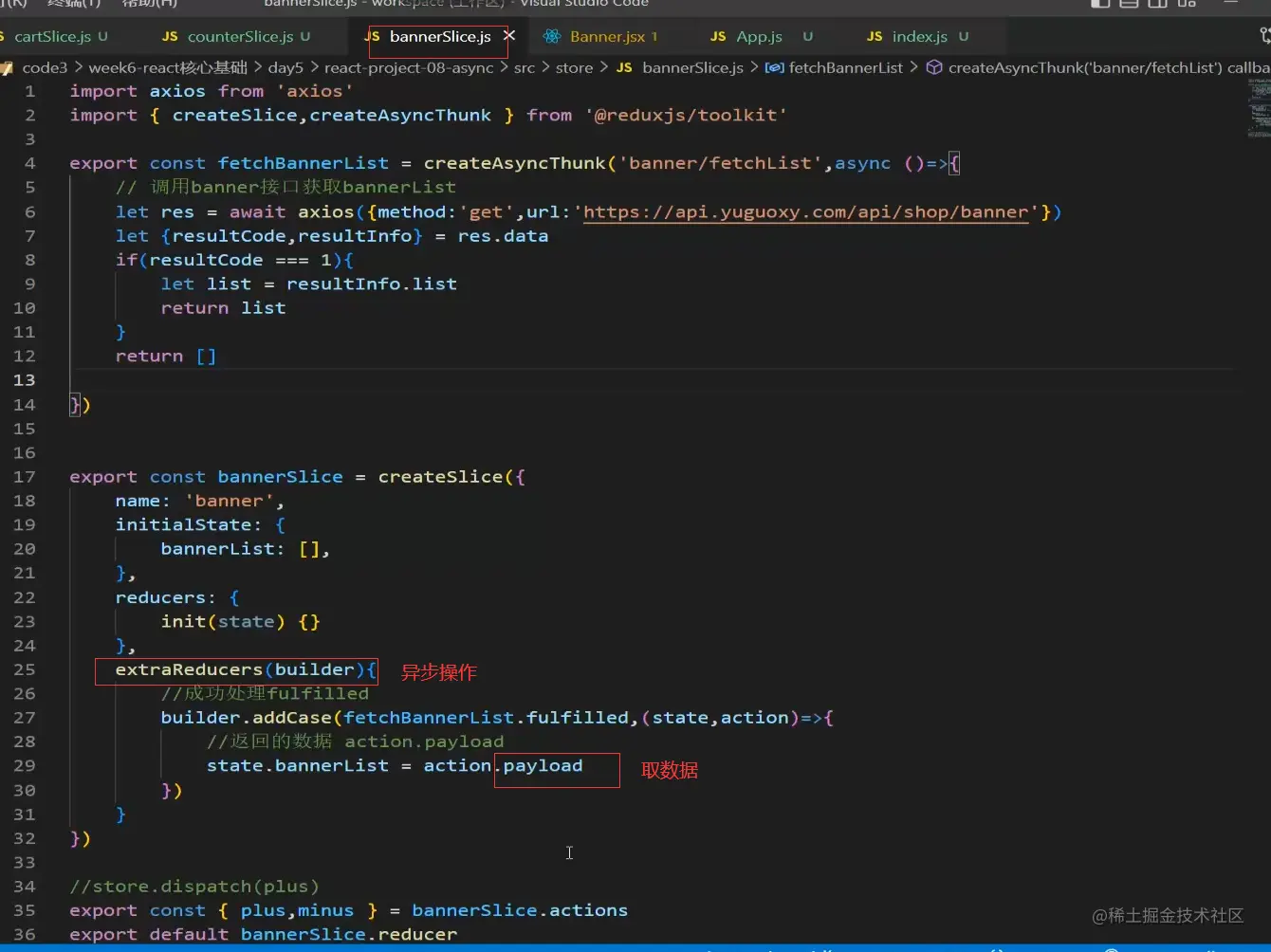Click the "return []" statement
This screenshot has width=1271, height=952.
click(167, 356)
